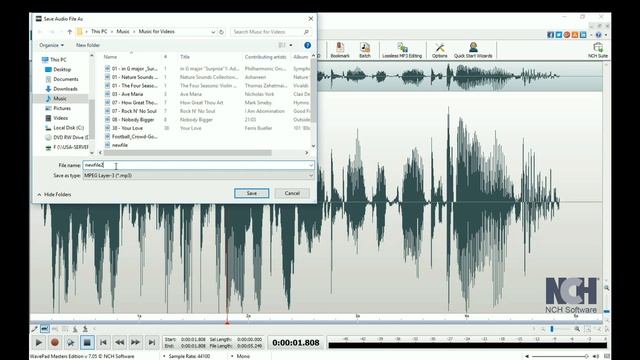The image size is (640, 360).
Task: Select the pencil edit tool above transport
Action: pyautogui.click(x=35, y=329)
